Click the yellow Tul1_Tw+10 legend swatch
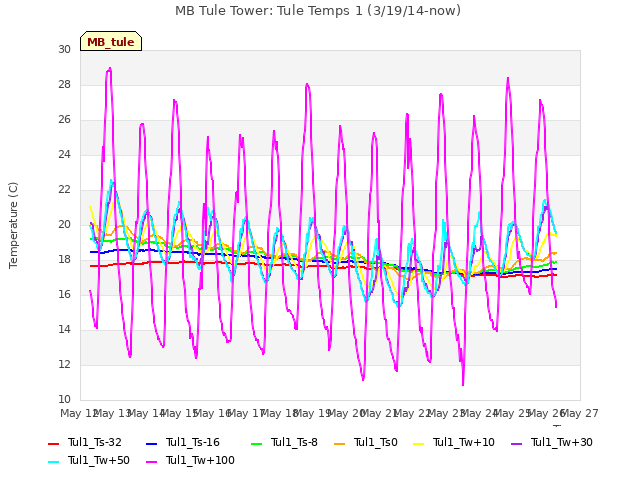 (x=418, y=444)
